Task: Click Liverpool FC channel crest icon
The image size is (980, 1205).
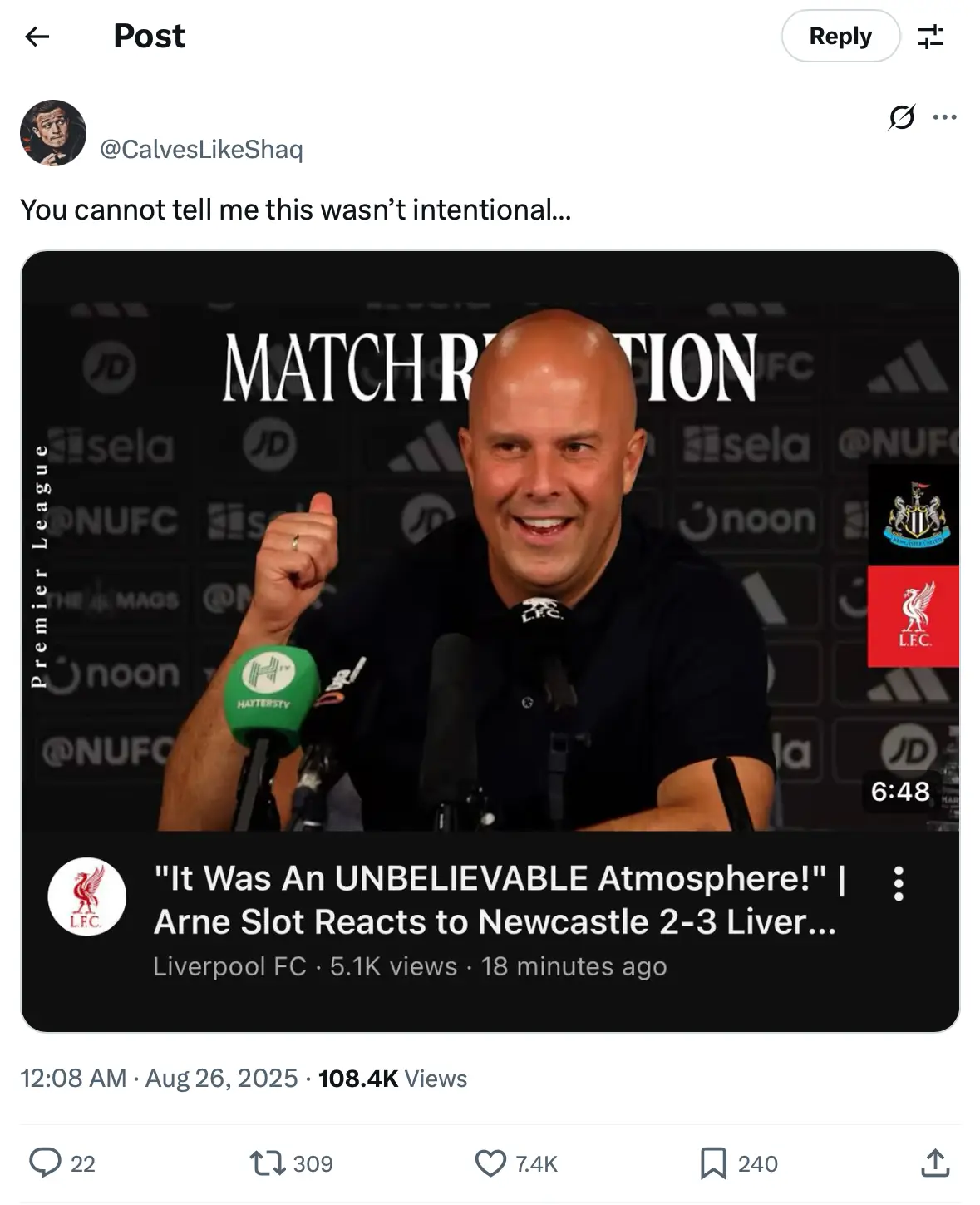Action: (86, 896)
